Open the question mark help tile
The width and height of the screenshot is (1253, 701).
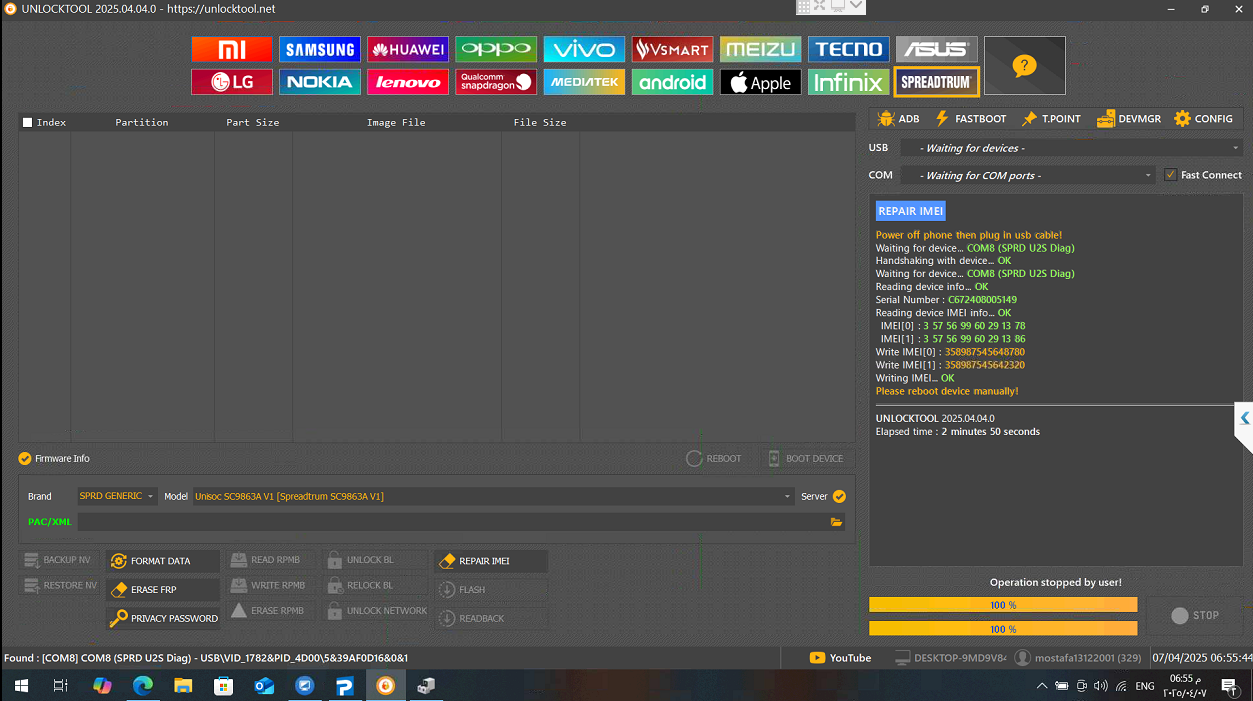1025,66
